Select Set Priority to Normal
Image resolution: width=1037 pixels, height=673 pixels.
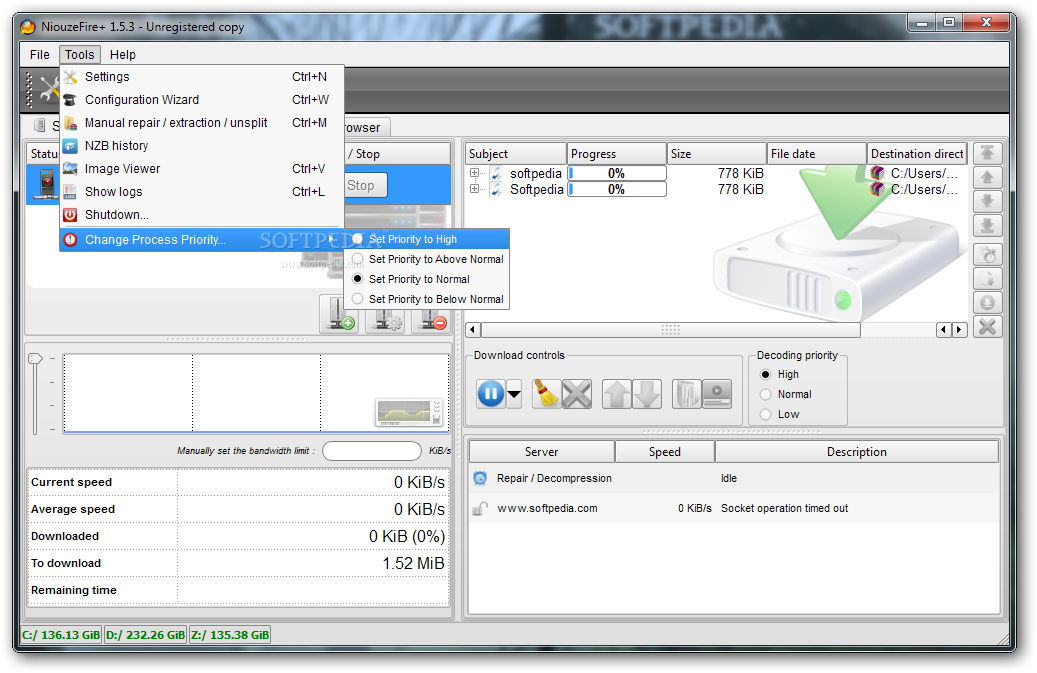(x=427, y=279)
